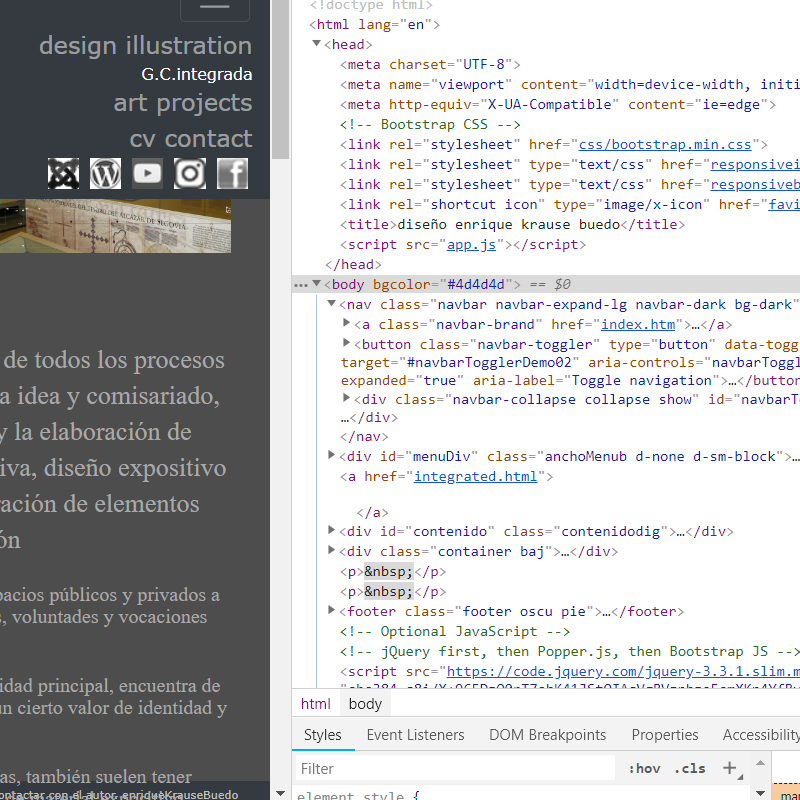The image size is (800, 800).
Task: Toggle the .cls classes button
Action: 690,768
